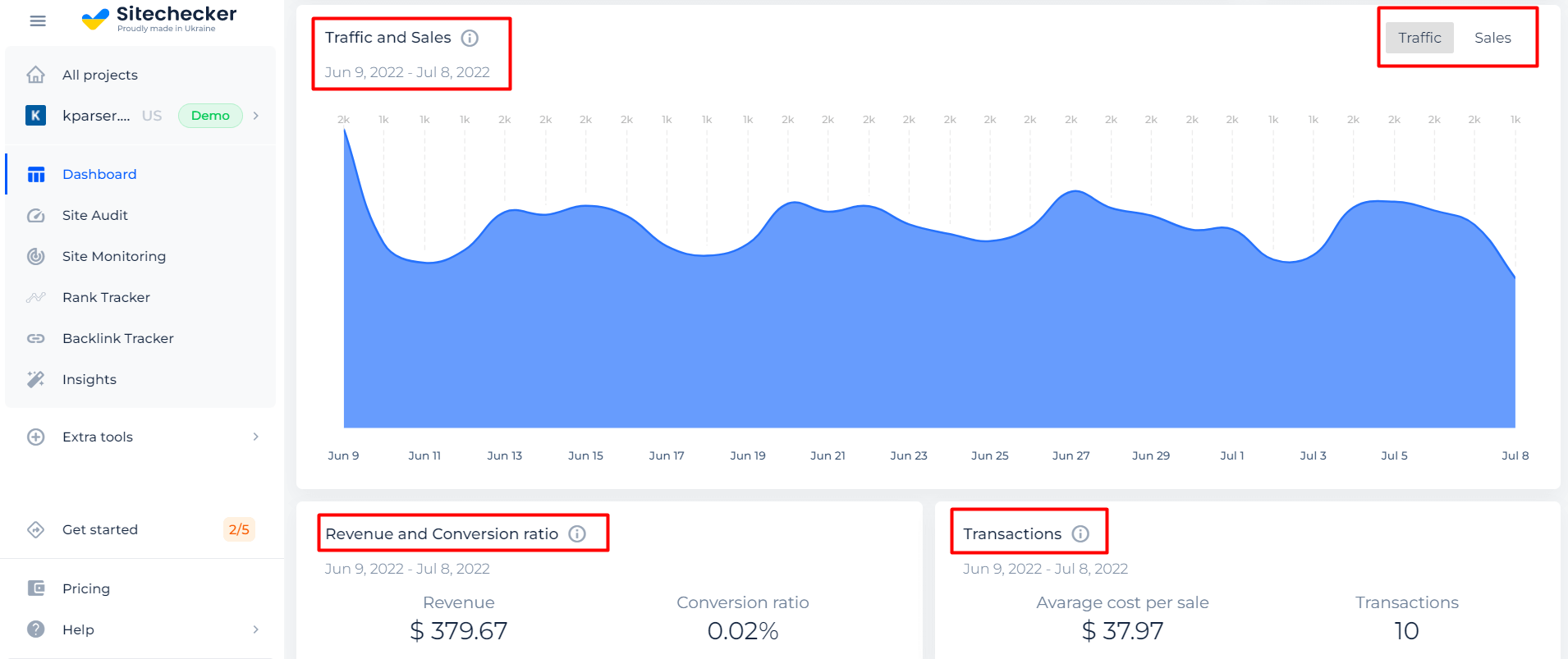
Task: Open All projects page
Action: coord(100,75)
